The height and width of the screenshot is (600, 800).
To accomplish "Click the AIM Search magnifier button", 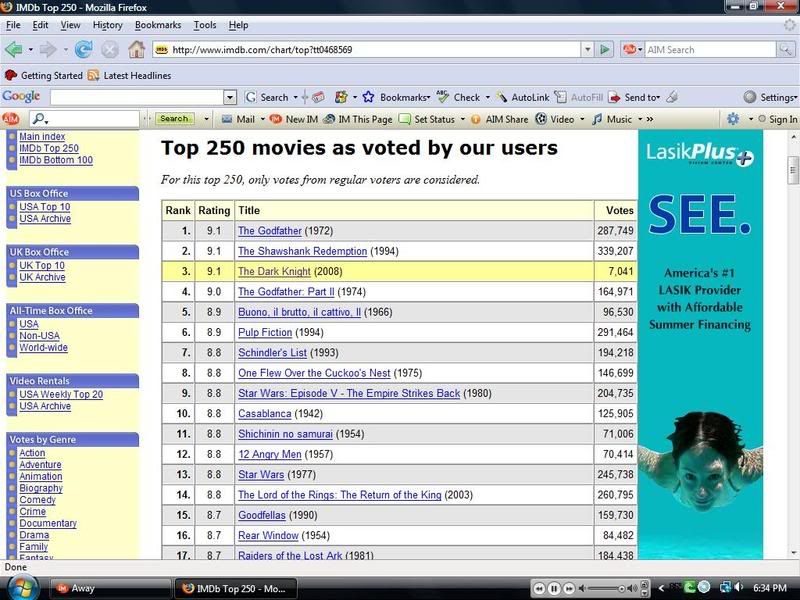I will click(x=785, y=49).
